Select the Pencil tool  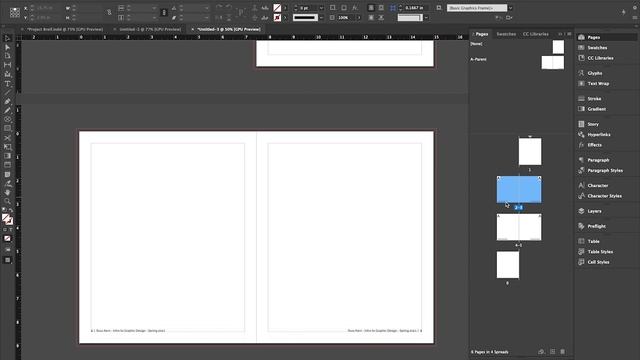(7, 110)
